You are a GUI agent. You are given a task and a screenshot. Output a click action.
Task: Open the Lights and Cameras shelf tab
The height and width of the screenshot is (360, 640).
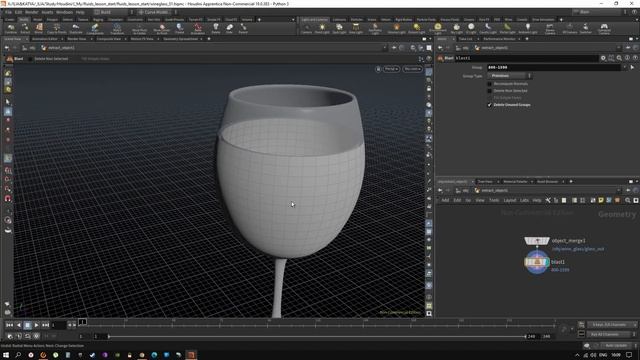(x=314, y=19)
